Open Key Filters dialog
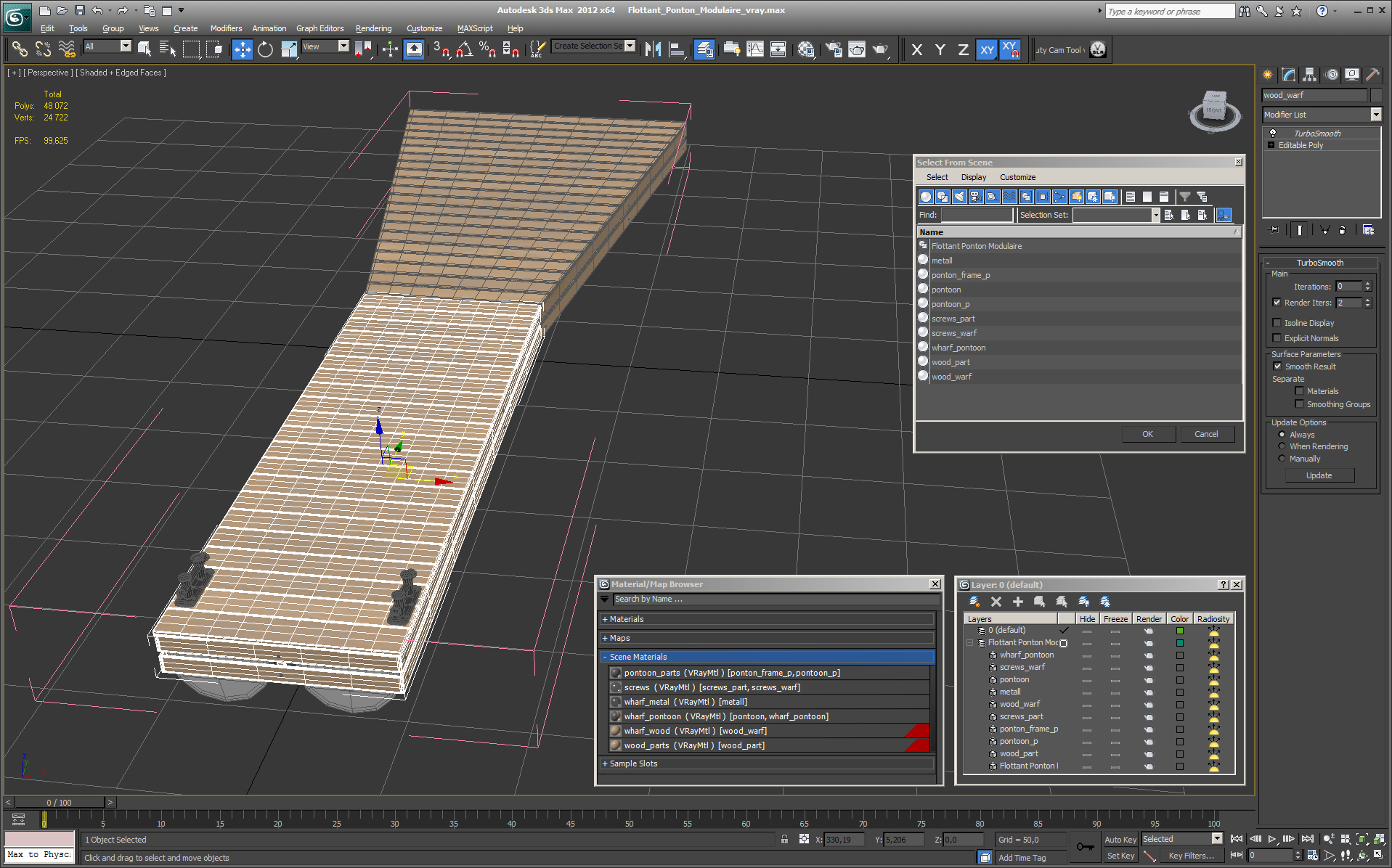Screen dimensions: 1392x868 click(1191, 856)
